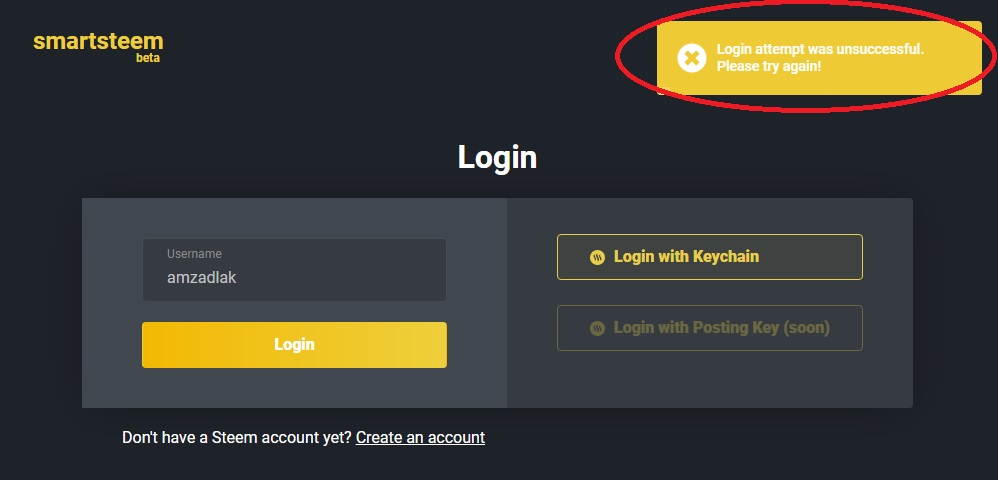The height and width of the screenshot is (480, 998).
Task: Open the Create an account link
Action: point(420,437)
